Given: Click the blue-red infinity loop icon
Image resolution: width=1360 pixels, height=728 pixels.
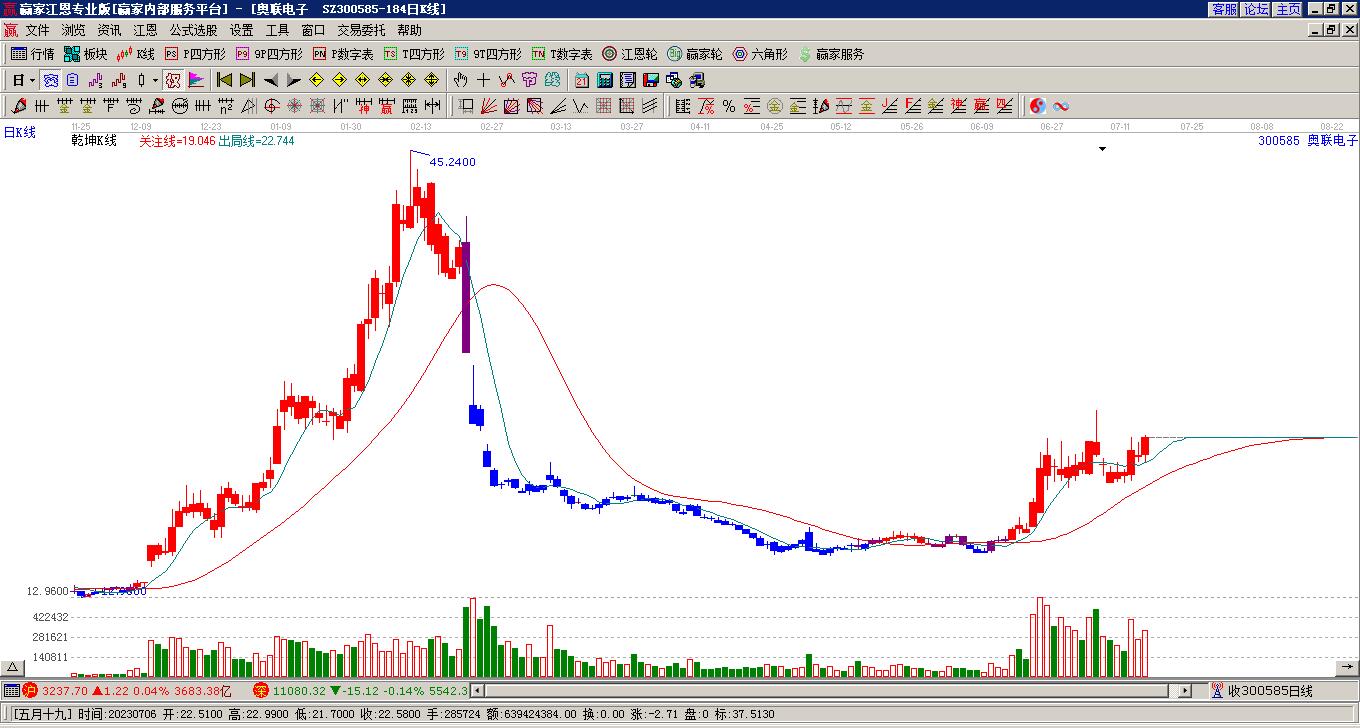Looking at the screenshot, I should pyautogui.click(x=1061, y=106).
